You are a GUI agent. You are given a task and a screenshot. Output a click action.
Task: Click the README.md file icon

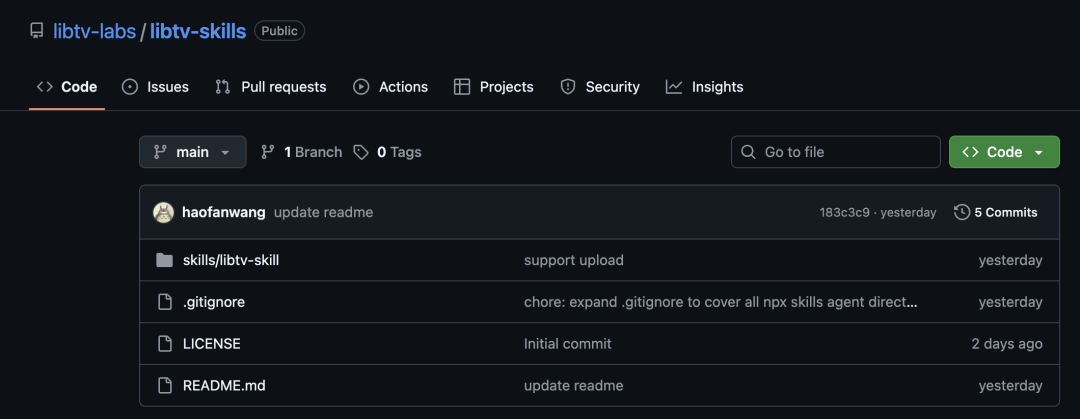[x=165, y=385]
